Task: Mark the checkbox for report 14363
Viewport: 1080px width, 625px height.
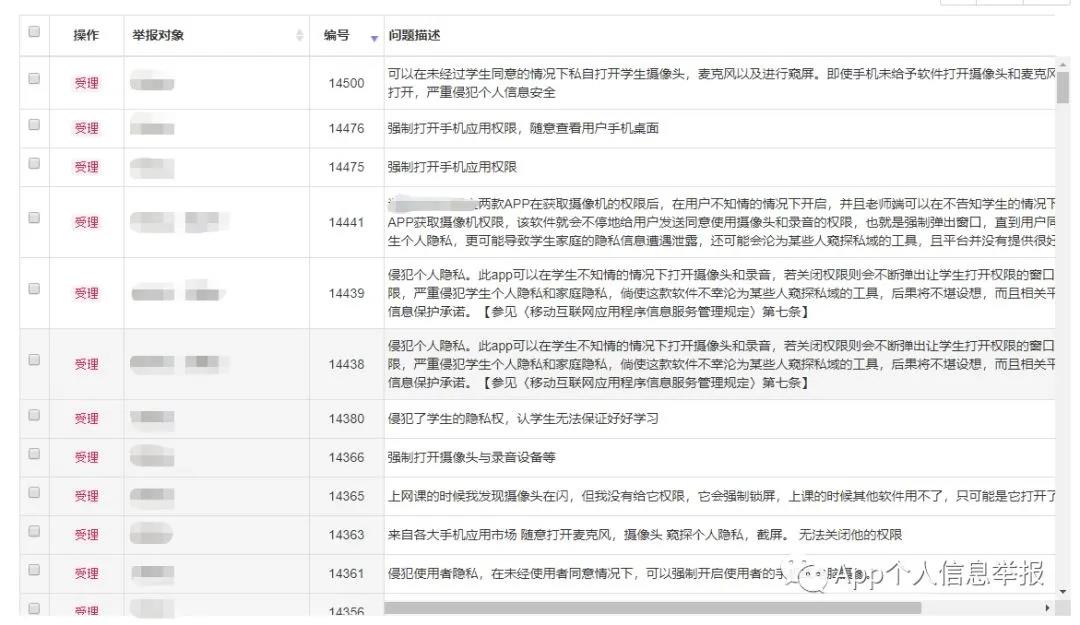Action: click(x=34, y=531)
